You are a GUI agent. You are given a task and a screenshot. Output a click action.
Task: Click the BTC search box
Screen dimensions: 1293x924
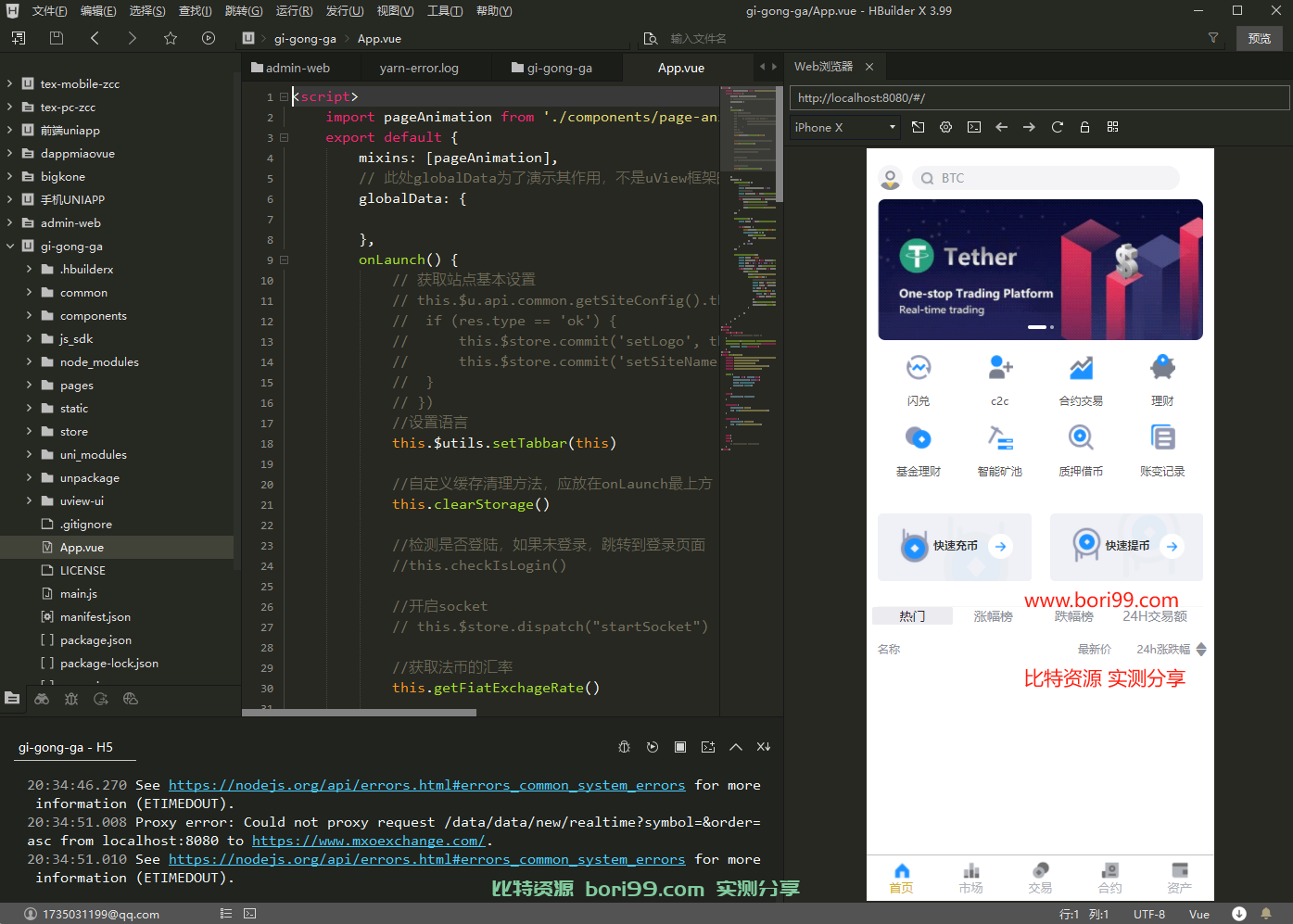coord(1046,178)
